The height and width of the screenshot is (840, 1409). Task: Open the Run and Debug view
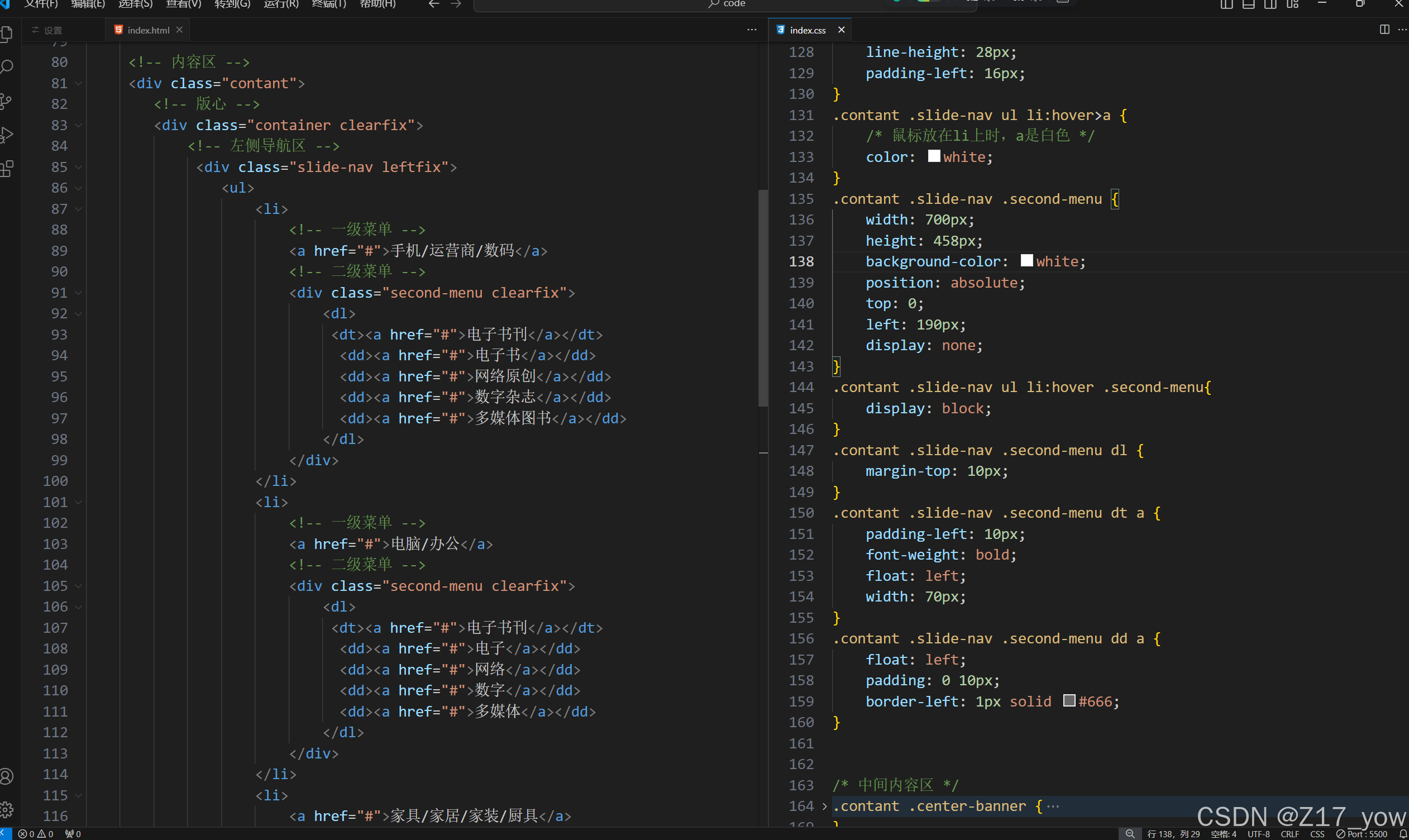7,135
